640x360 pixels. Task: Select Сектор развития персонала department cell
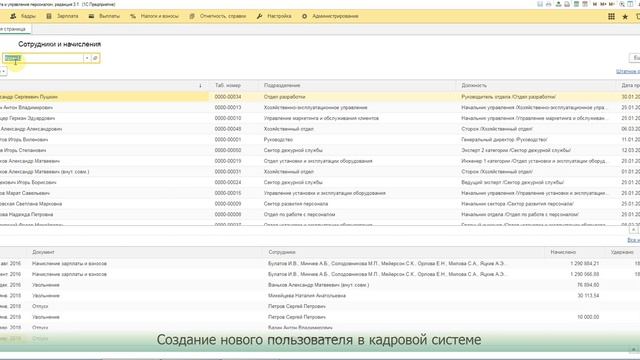tap(296, 203)
